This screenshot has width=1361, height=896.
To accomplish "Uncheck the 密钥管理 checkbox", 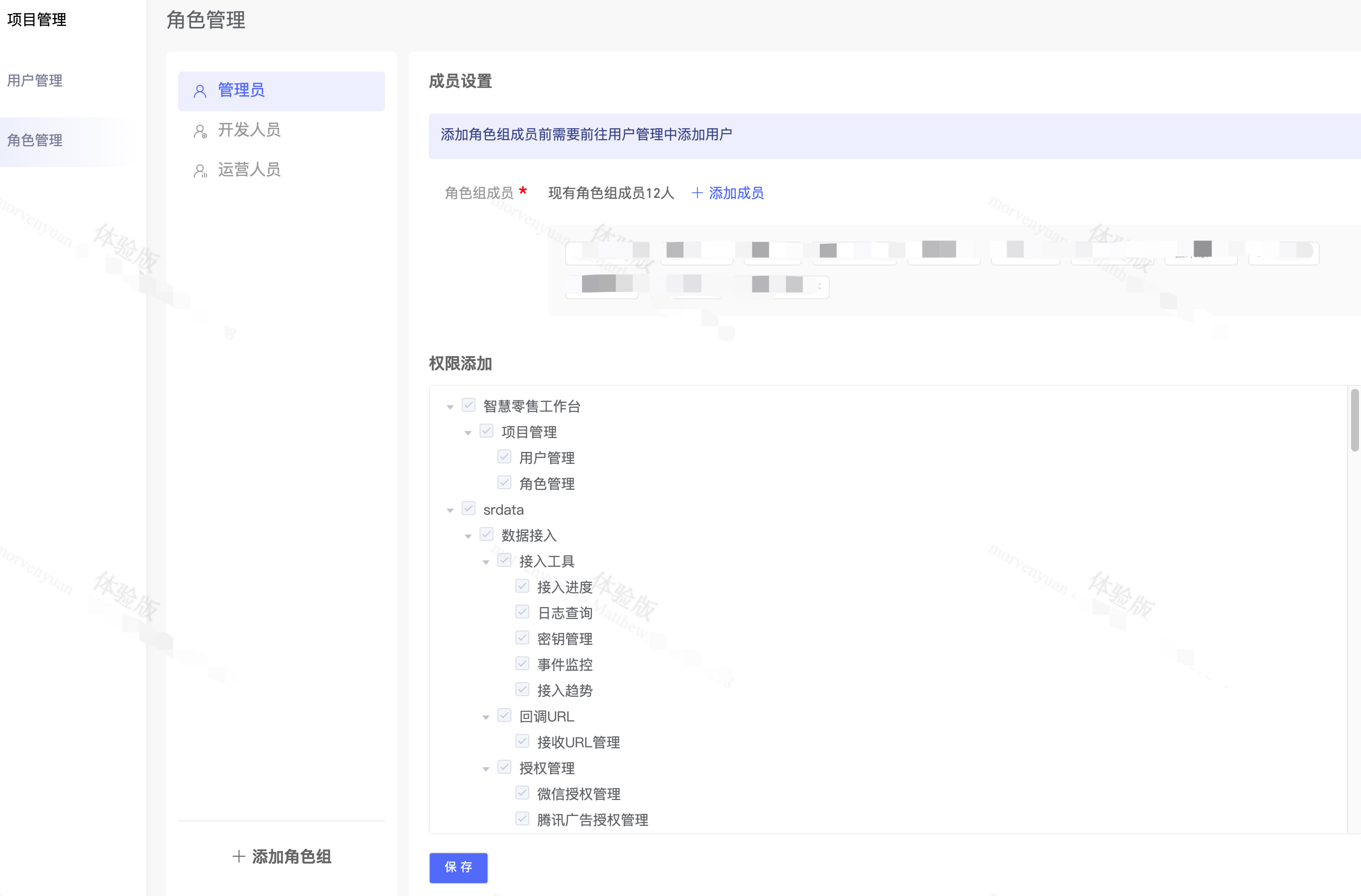I will tap(522, 638).
